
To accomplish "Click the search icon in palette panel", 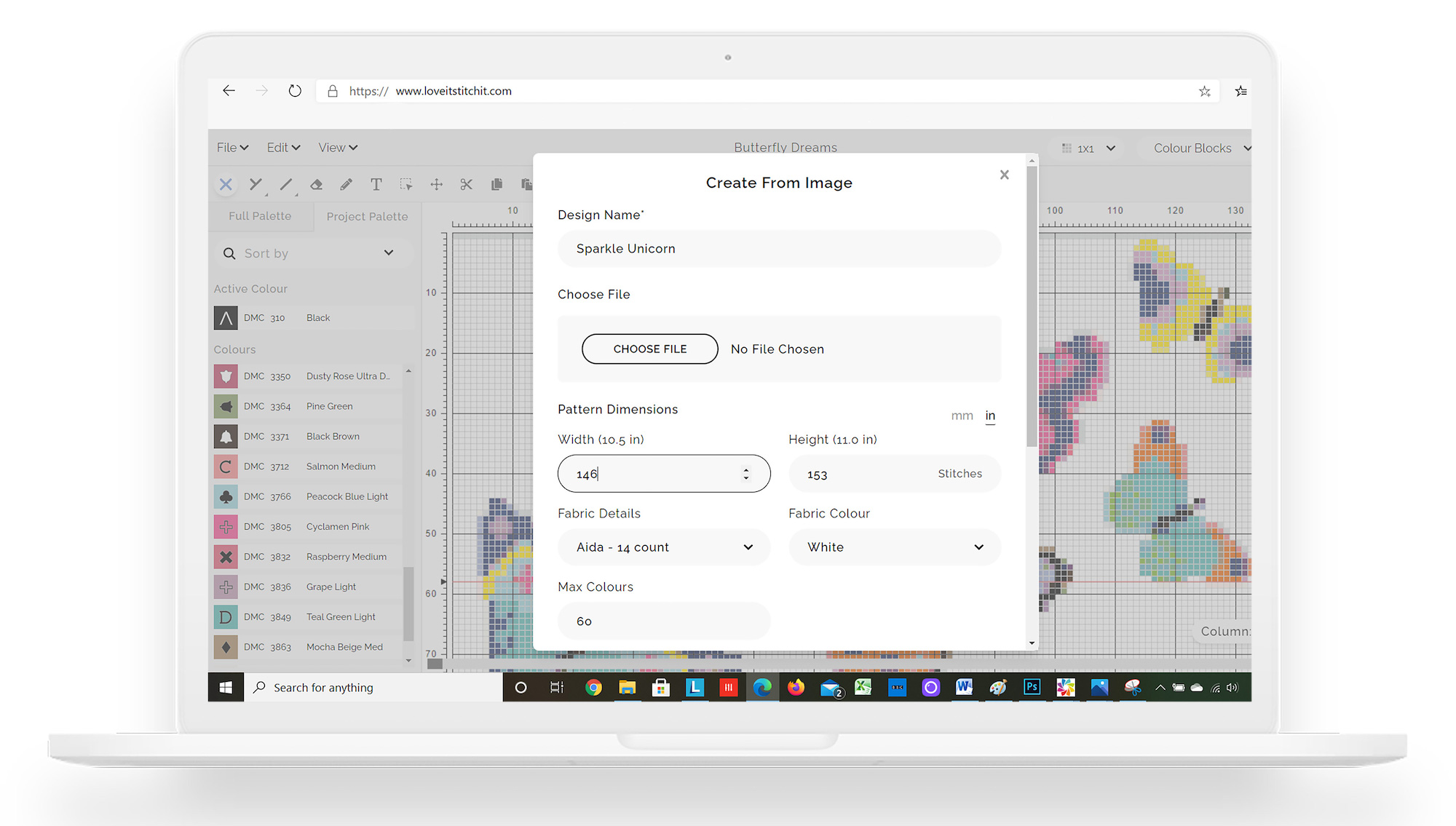I will click(229, 253).
